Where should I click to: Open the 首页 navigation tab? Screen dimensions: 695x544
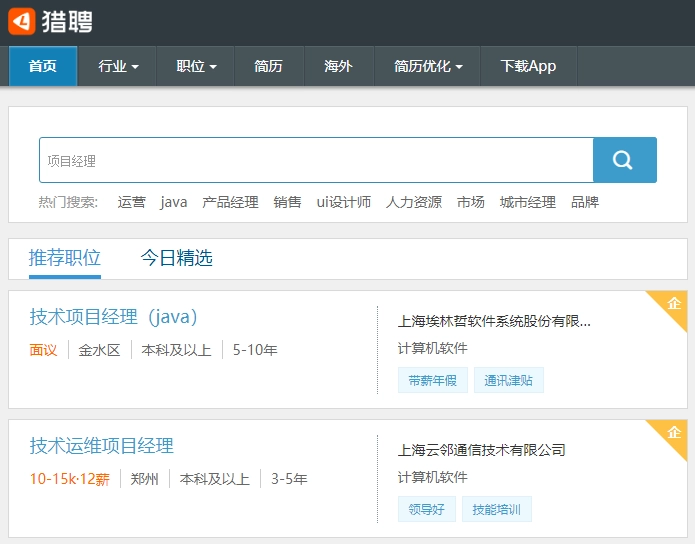click(x=43, y=66)
